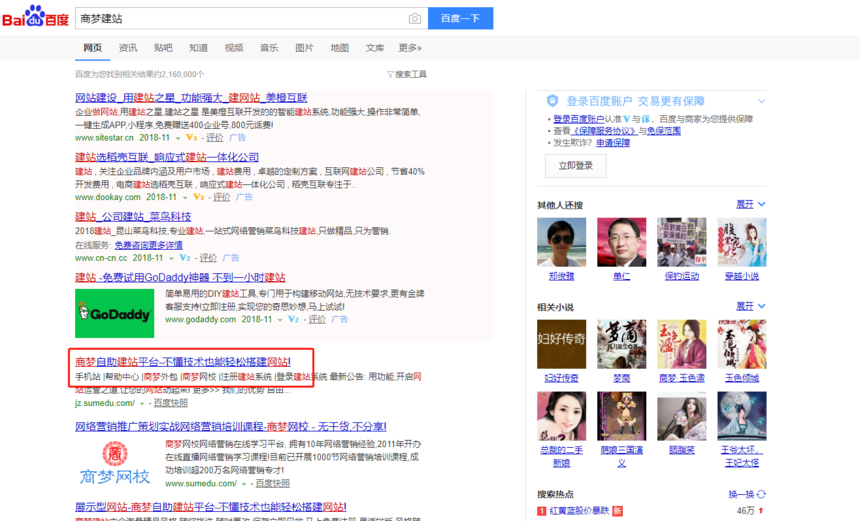Open 网络营销推广策划 商梦网校 result

[x=231, y=427]
